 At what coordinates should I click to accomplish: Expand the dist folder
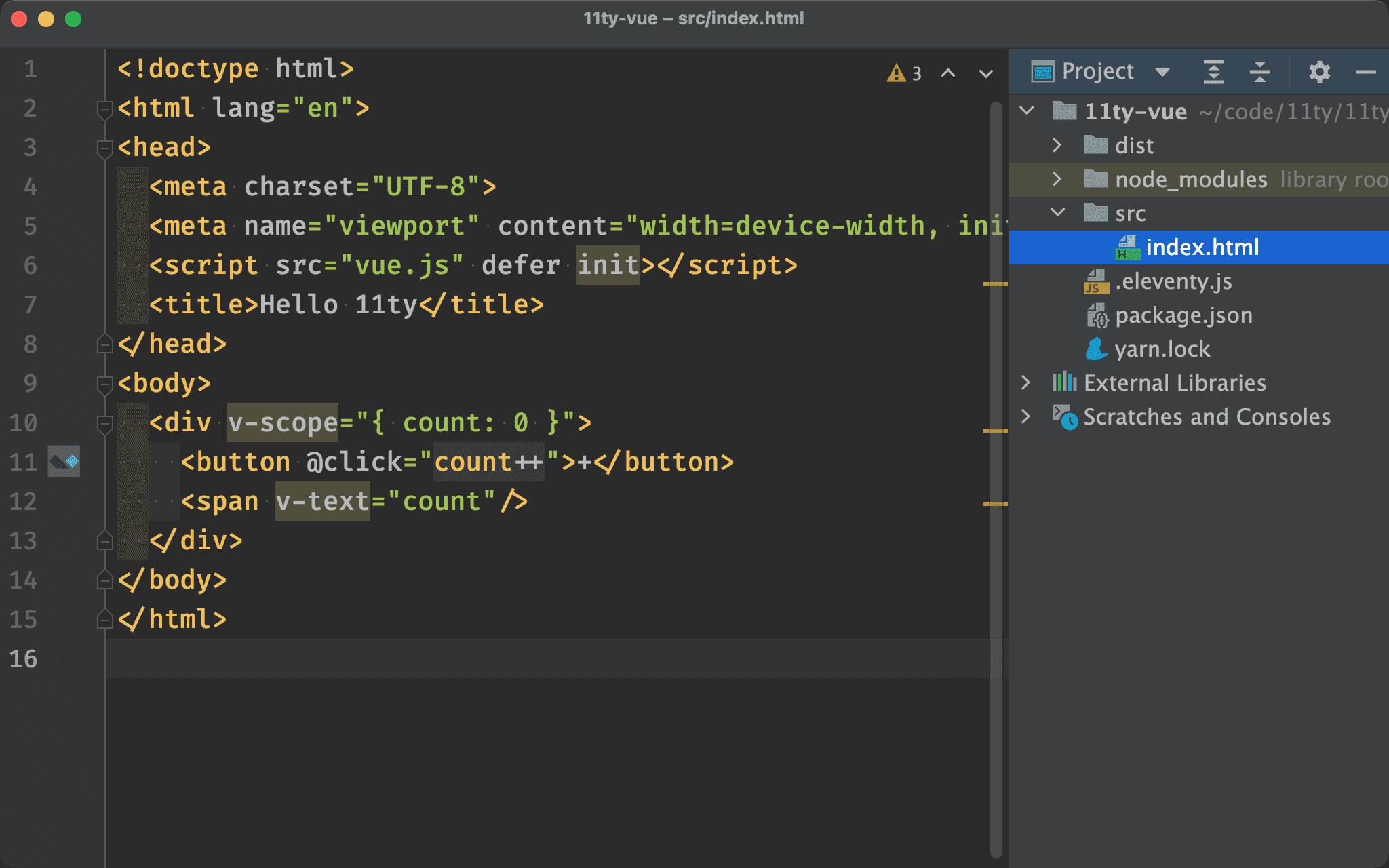pyautogui.click(x=1057, y=144)
